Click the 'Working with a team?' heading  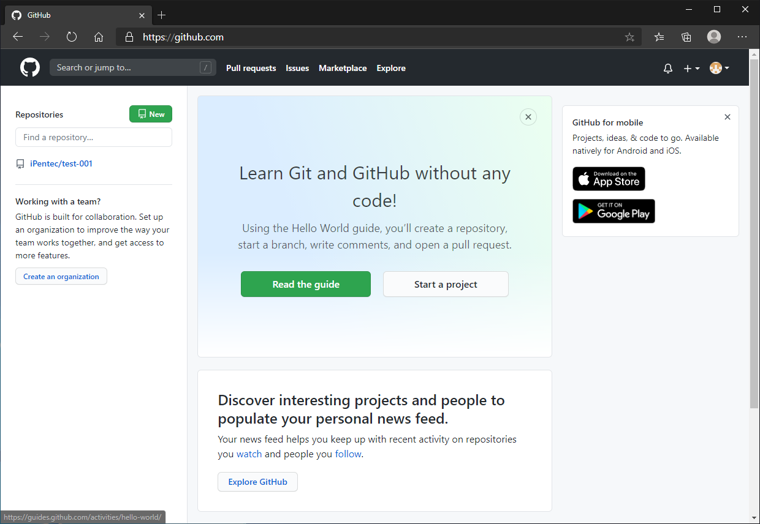click(58, 201)
